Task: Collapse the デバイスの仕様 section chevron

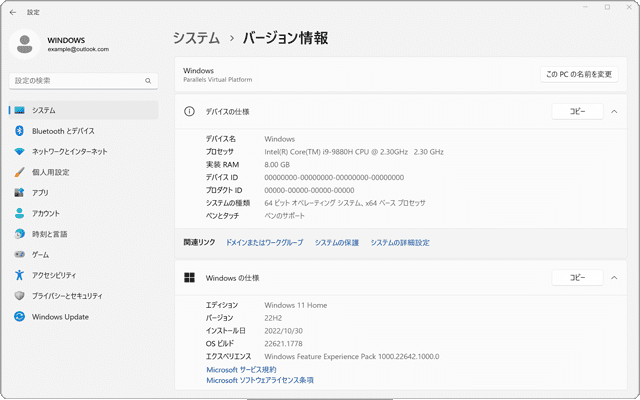Action: click(x=614, y=111)
